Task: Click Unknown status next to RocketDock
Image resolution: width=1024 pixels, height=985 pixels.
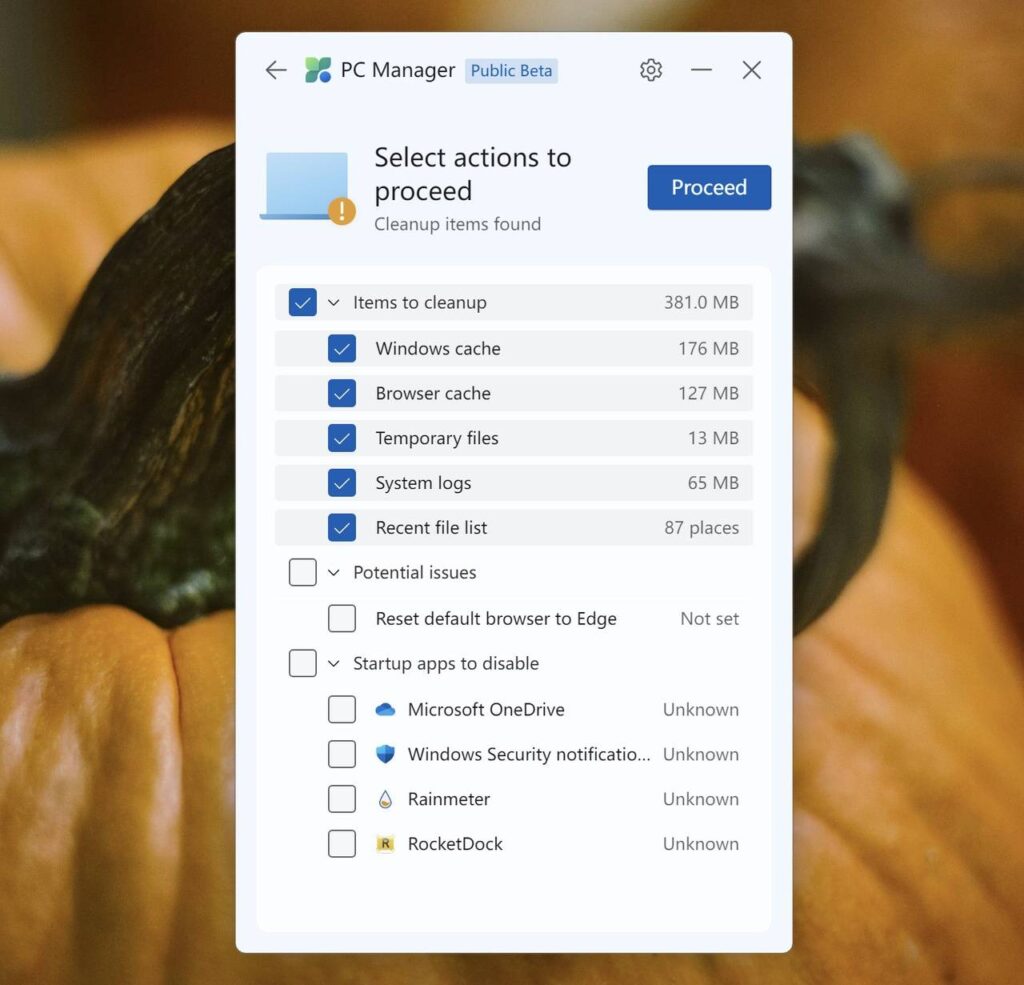Action: [x=701, y=844]
